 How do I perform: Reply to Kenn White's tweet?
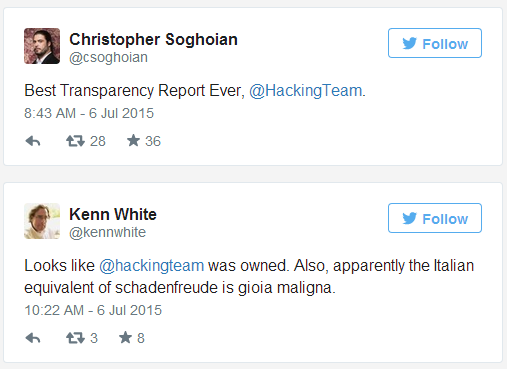tap(33, 338)
